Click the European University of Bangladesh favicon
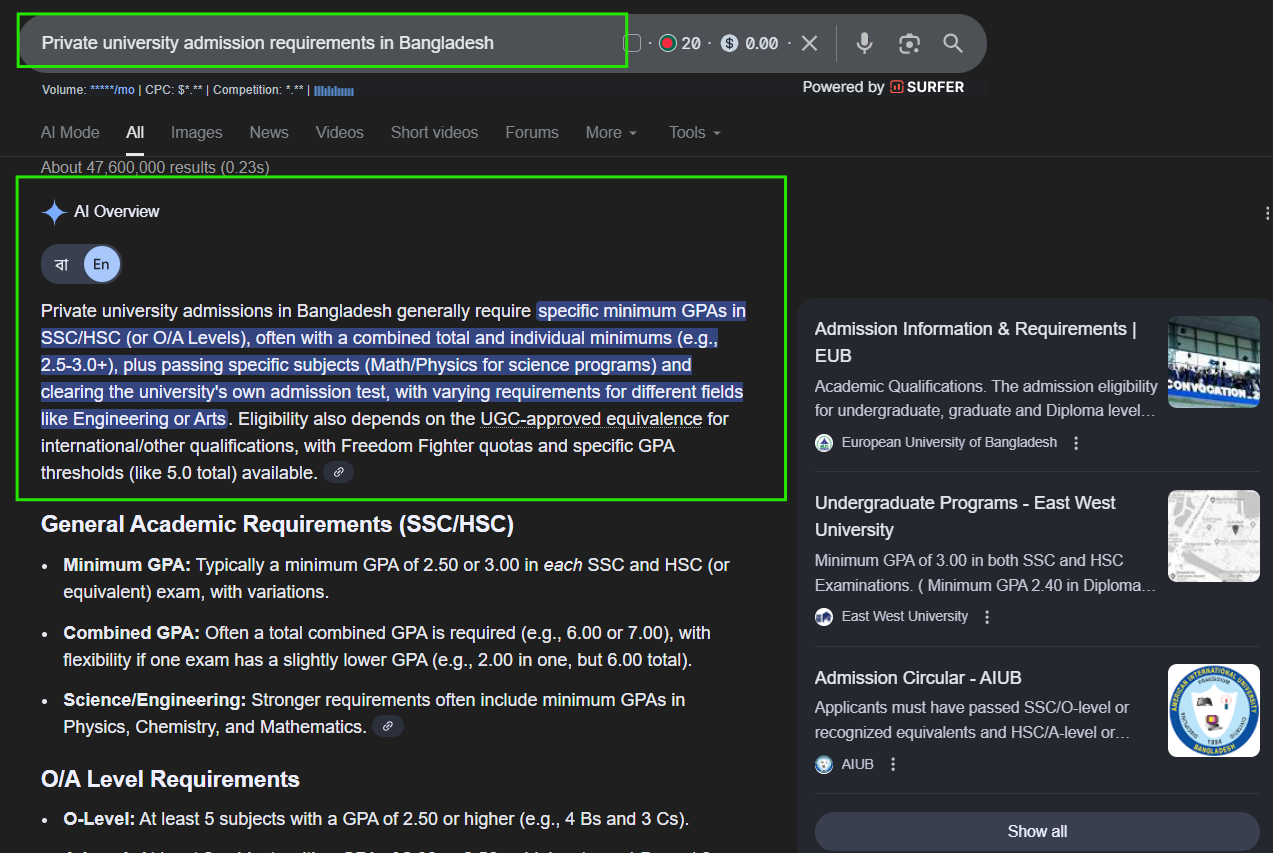 [x=823, y=442]
